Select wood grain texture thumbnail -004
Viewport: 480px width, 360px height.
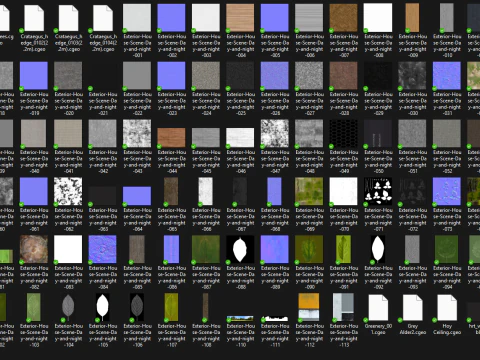pyautogui.click(x=240, y=18)
